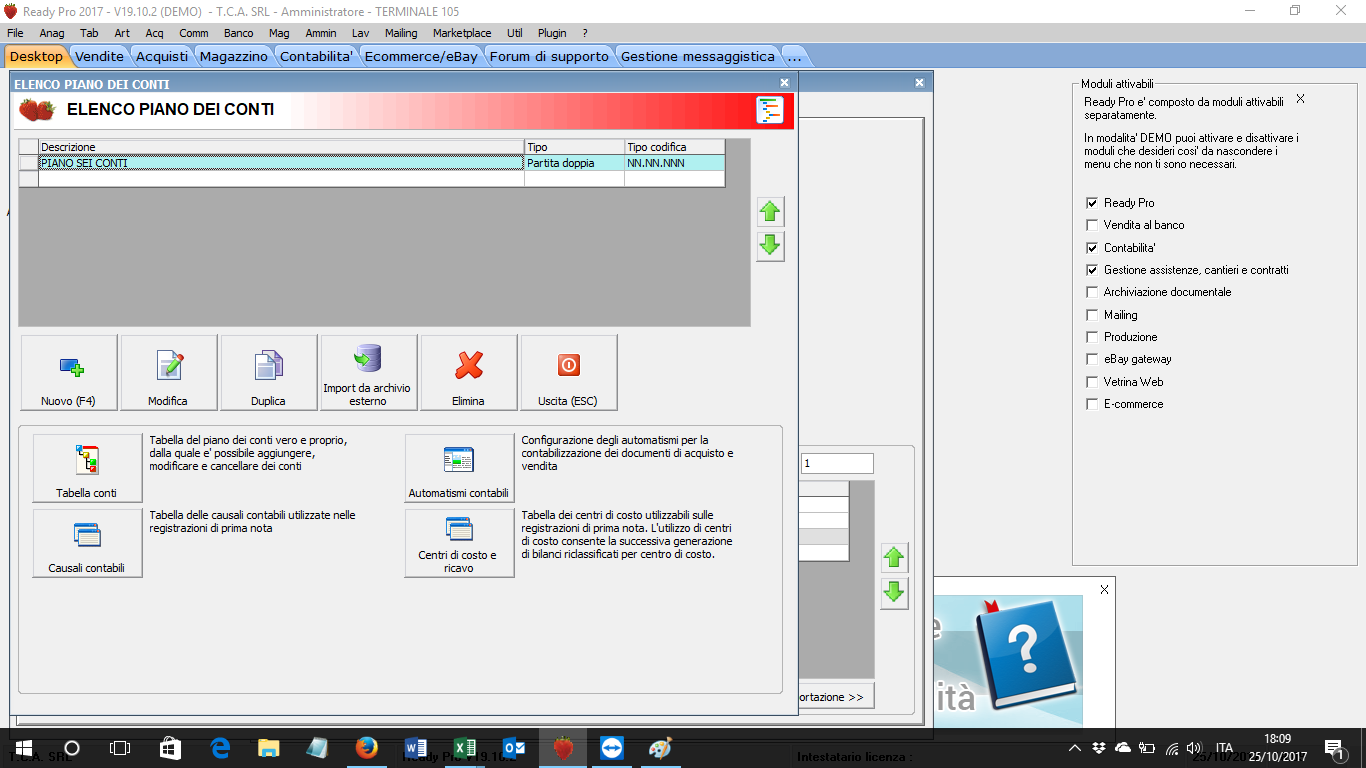Viewport: 1366px width, 768px height.
Task: Open Cortana search circle in taskbar
Action: click(x=72, y=748)
